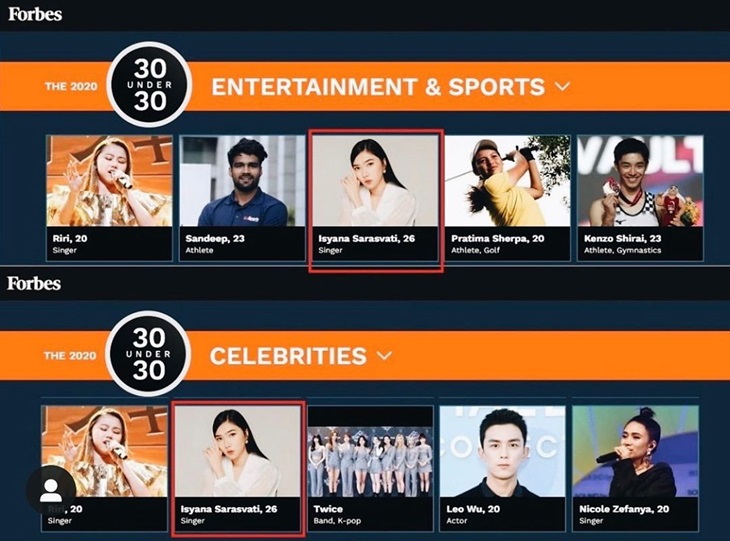The image size is (730, 541).
Task: Open the Kenzo Shirai gymnastics photo
Action: [640, 181]
